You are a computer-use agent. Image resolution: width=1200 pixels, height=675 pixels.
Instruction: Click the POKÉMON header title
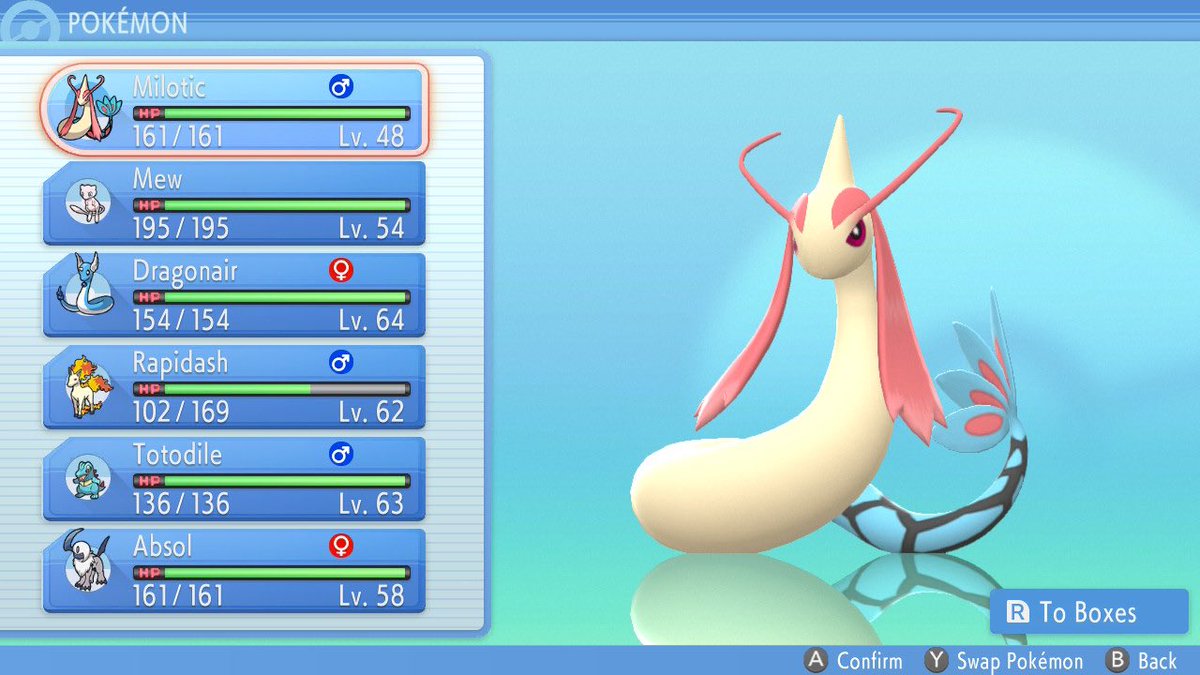pos(126,22)
